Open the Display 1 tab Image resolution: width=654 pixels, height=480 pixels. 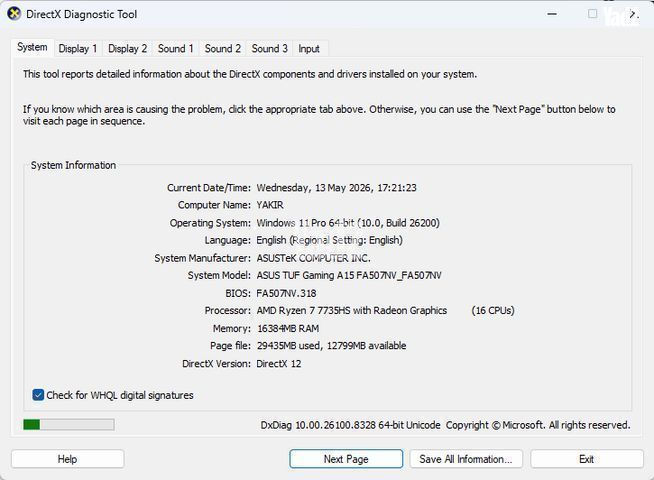(78, 49)
